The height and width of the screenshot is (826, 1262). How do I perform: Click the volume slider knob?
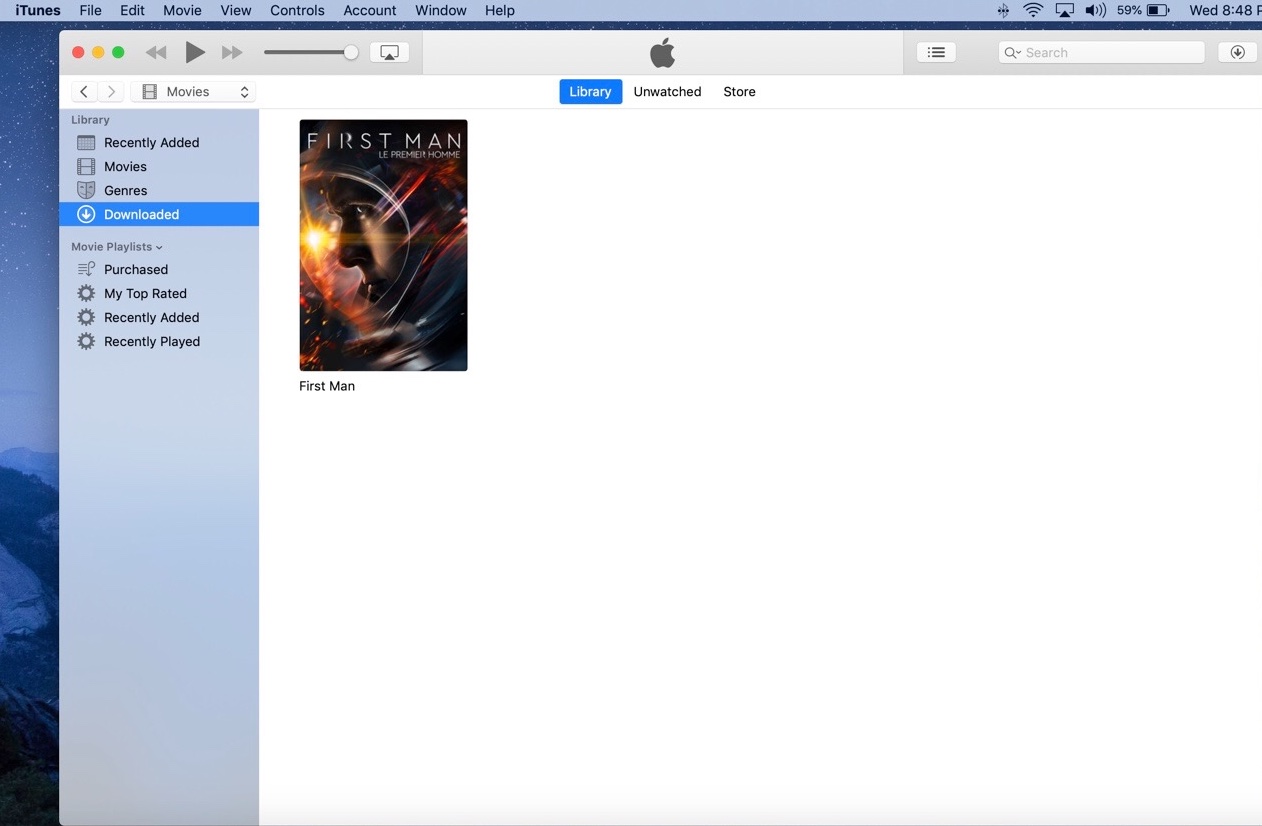point(351,52)
